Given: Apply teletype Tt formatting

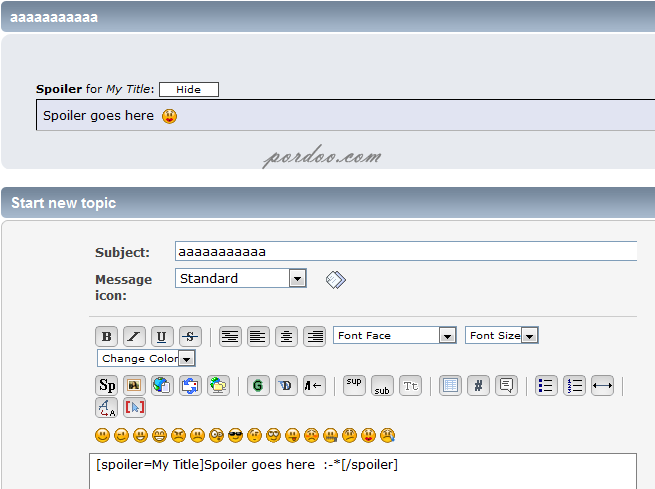Looking at the screenshot, I should click(410, 385).
